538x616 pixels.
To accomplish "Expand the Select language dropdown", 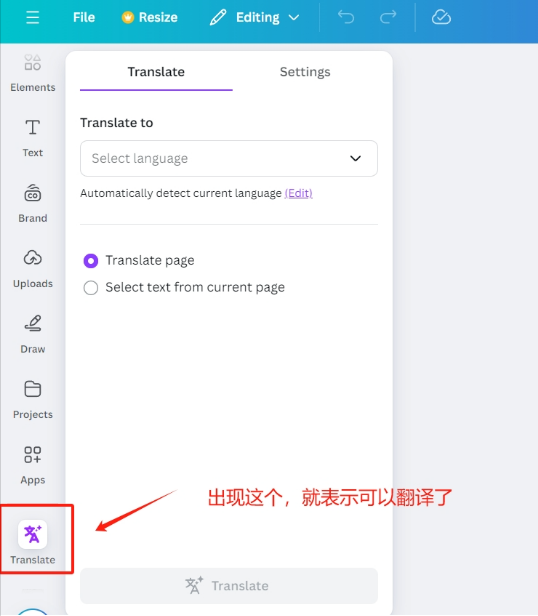I will point(229,158).
